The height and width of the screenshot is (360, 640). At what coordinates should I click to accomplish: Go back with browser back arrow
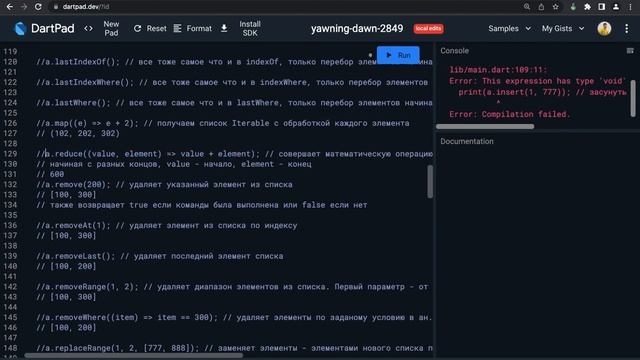point(10,7)
